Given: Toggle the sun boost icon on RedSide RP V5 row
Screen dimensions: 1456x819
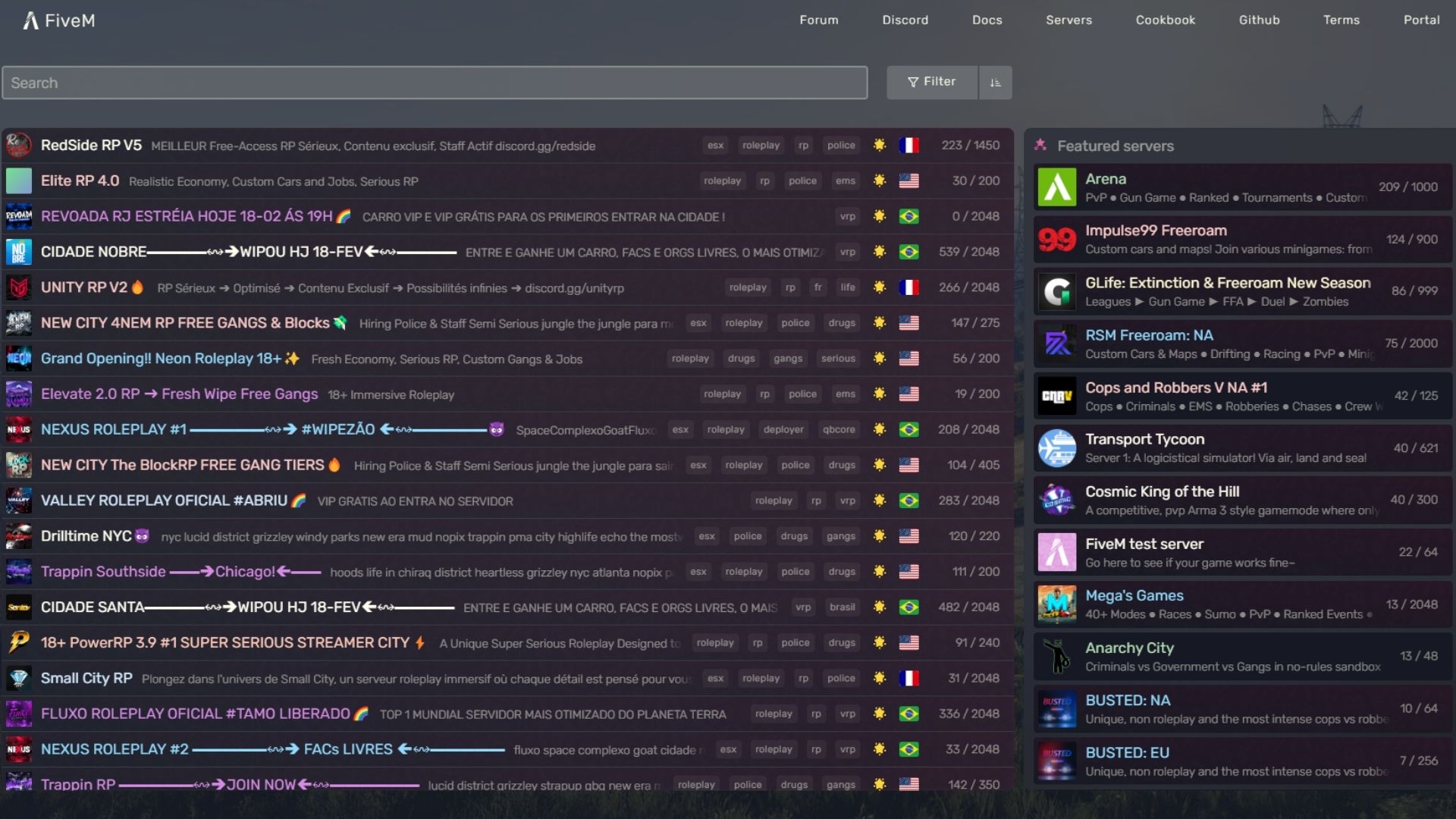Looking at the screenshot, I should tap(879, 145).
